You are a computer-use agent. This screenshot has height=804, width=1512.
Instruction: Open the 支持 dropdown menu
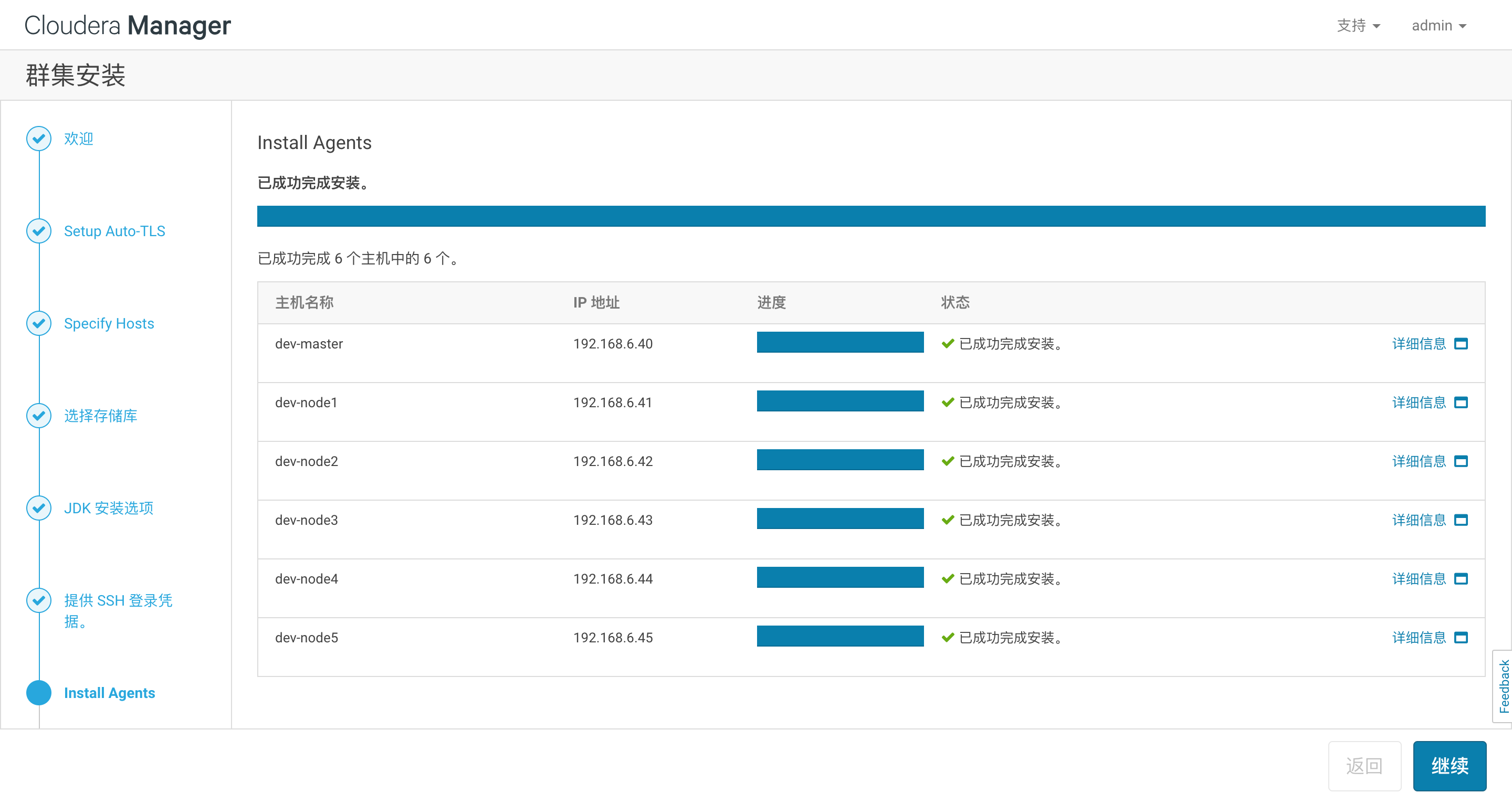coord(1359,25)
